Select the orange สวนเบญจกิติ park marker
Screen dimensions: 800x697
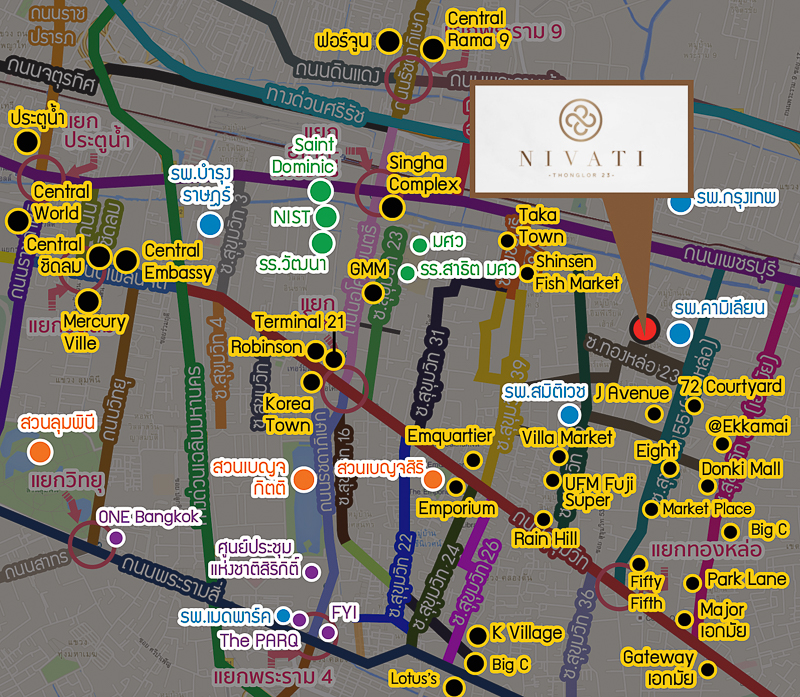point(298,479)
